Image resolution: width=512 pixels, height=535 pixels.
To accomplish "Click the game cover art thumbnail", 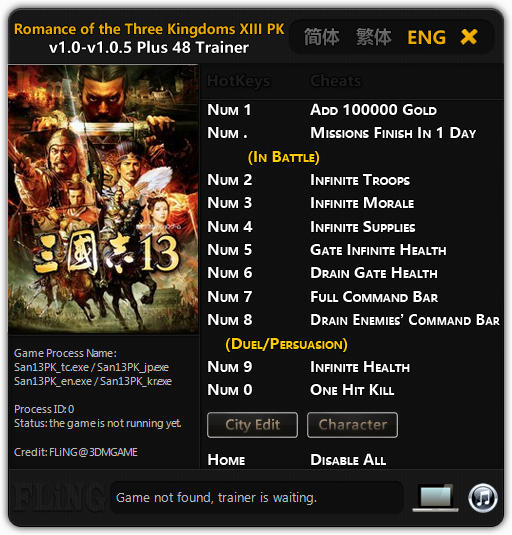I will tap(103, 200).
